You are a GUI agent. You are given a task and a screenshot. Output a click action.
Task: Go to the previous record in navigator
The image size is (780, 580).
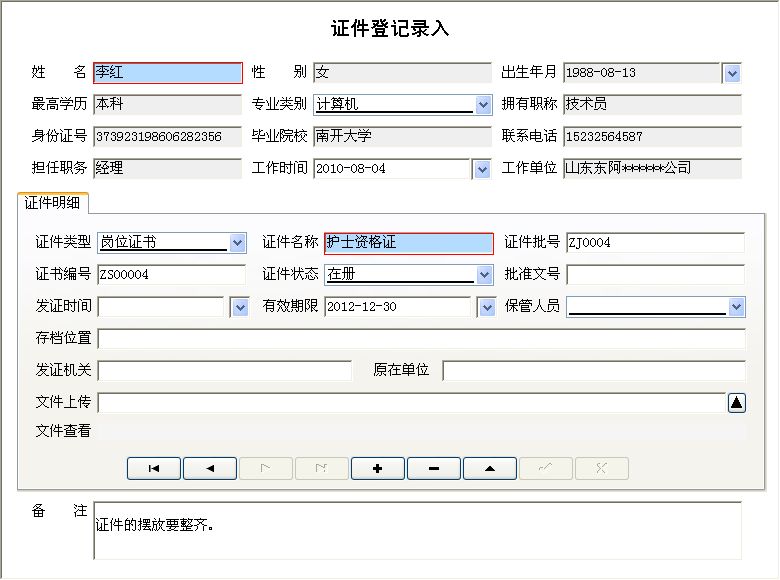[x=209, y=468]
